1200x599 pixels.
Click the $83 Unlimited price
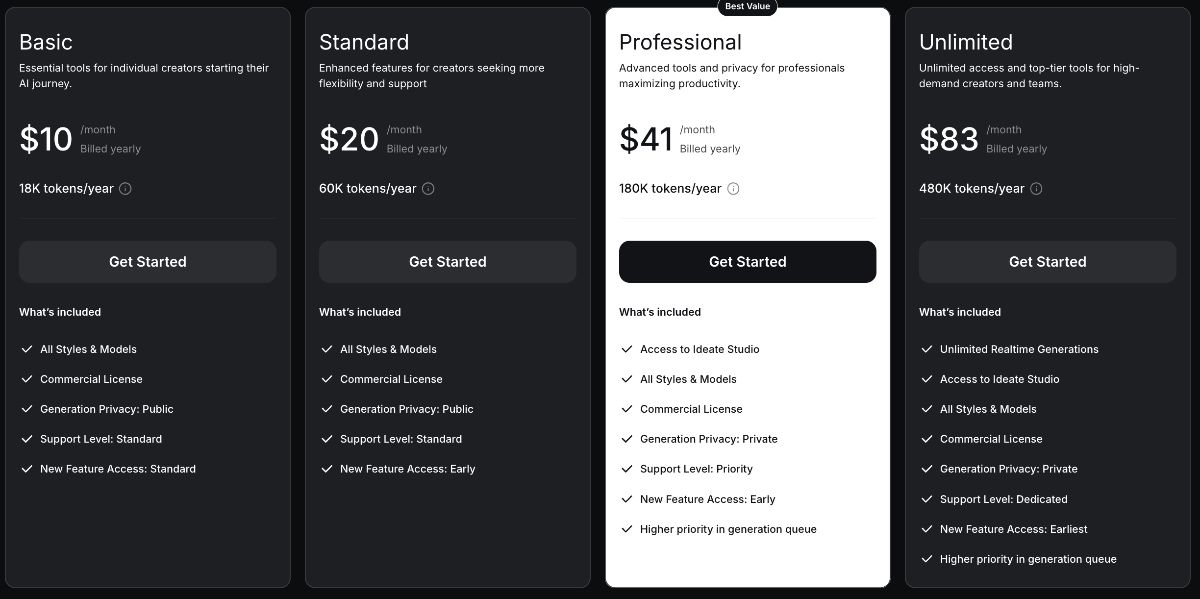pyautogui.click(x=949, y=139)
